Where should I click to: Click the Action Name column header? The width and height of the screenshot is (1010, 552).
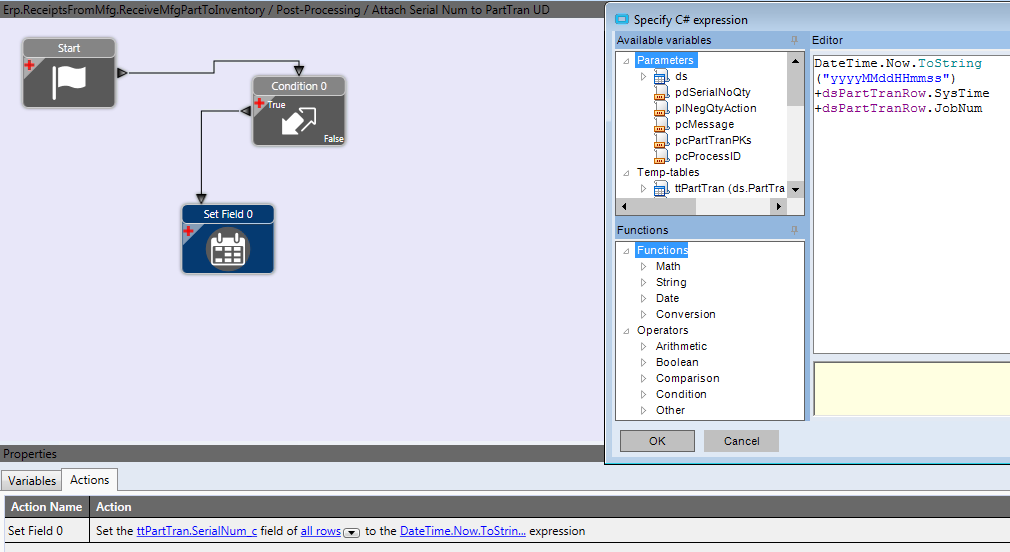click(46, 508)
